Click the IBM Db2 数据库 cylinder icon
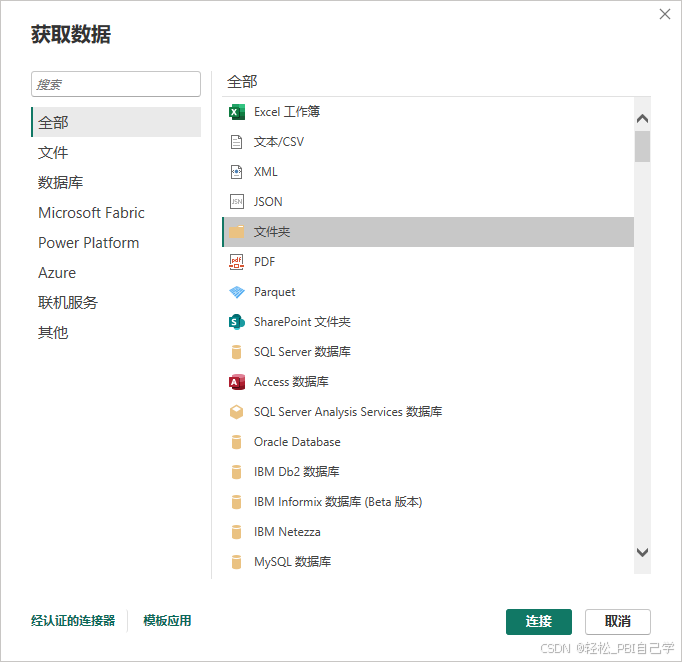 tap(237, 472)
